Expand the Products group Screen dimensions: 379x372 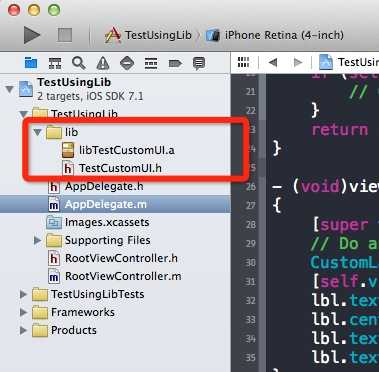pos(23,330)
